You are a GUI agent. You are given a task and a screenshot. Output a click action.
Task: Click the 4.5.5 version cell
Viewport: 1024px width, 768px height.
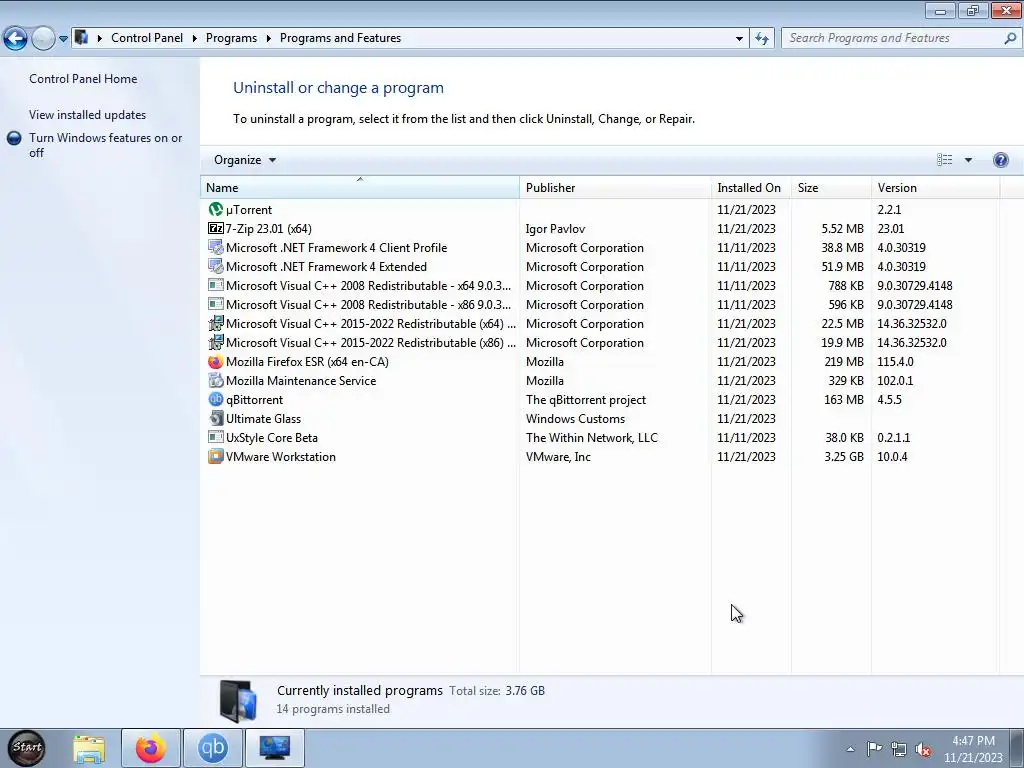(889, 400)
